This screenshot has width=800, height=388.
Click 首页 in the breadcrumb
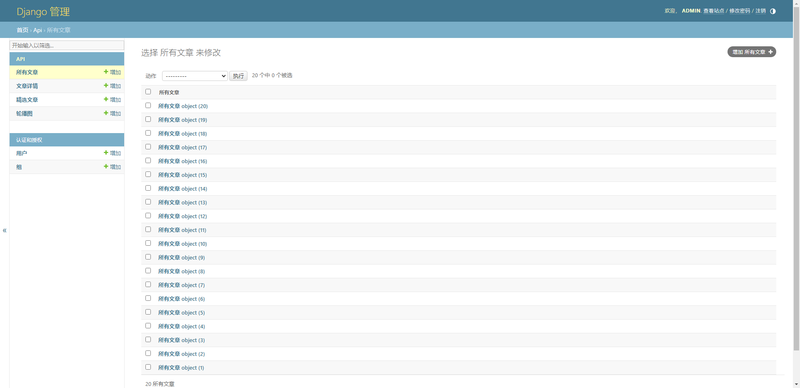[x=22, y=30]
